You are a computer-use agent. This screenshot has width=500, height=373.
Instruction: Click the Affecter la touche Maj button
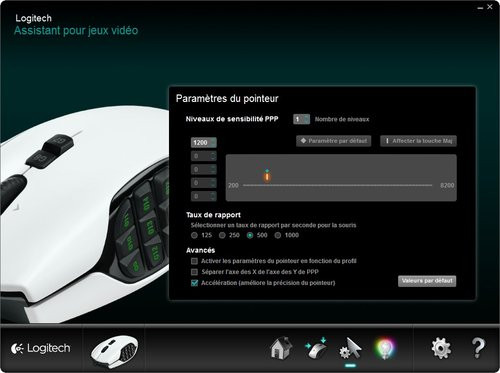pyautogui.click(x=419, y=141)
